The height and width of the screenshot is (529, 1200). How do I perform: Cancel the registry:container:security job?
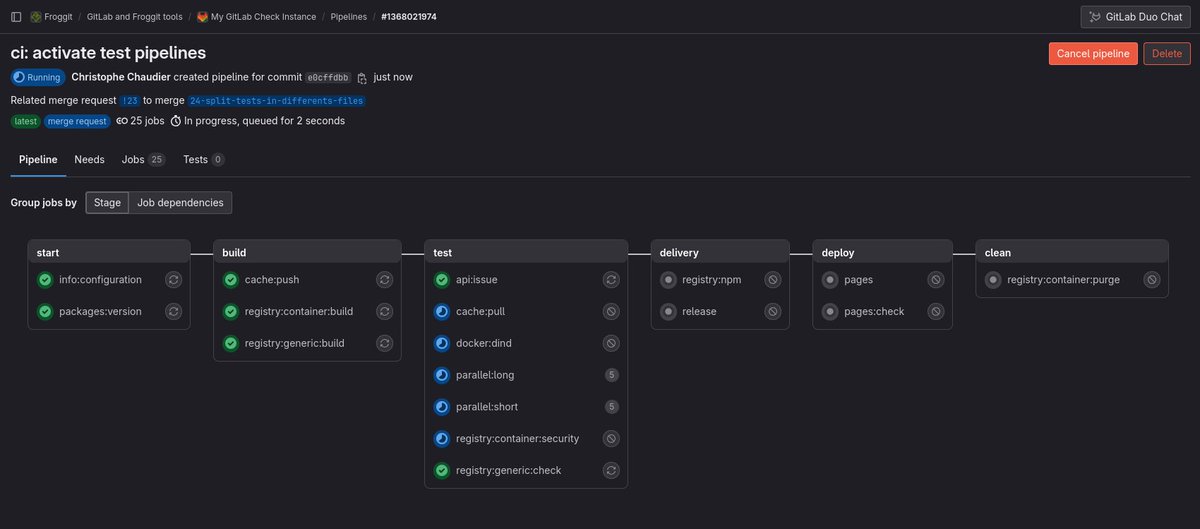[611, 438]
